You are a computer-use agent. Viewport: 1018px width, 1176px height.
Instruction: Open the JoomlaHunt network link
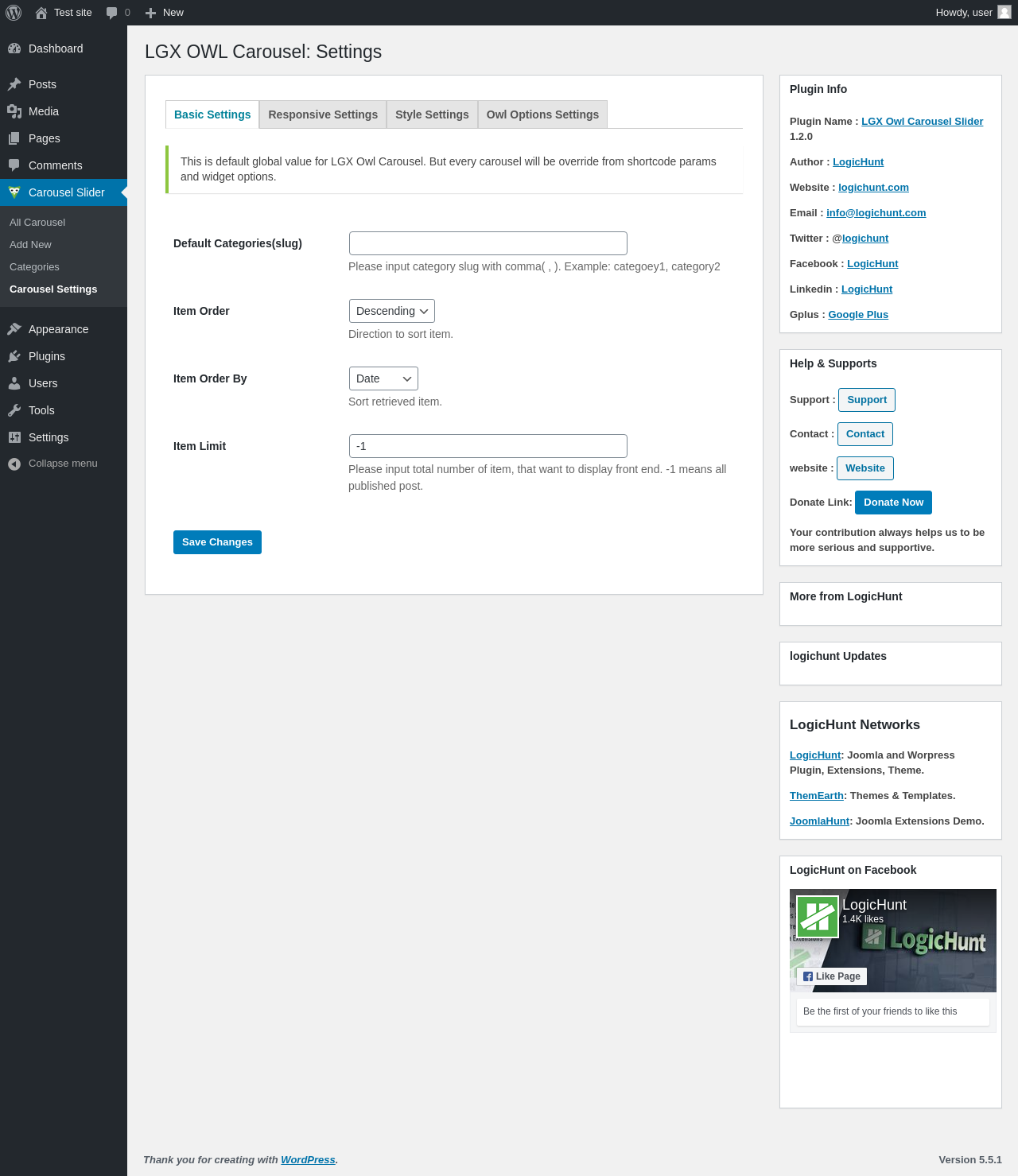pos(820,821)
